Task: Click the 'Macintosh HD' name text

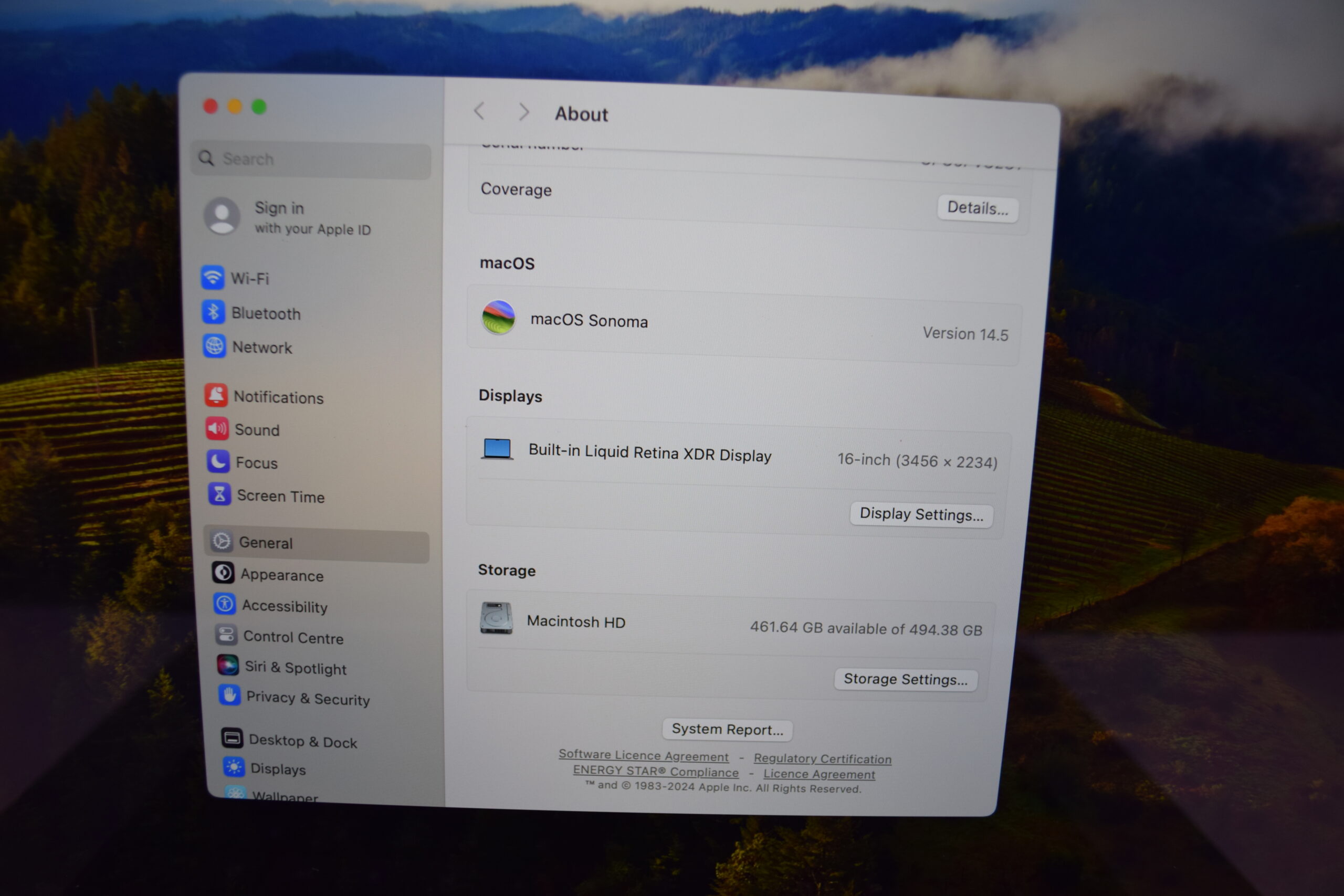Action: [x=576, y=621]
